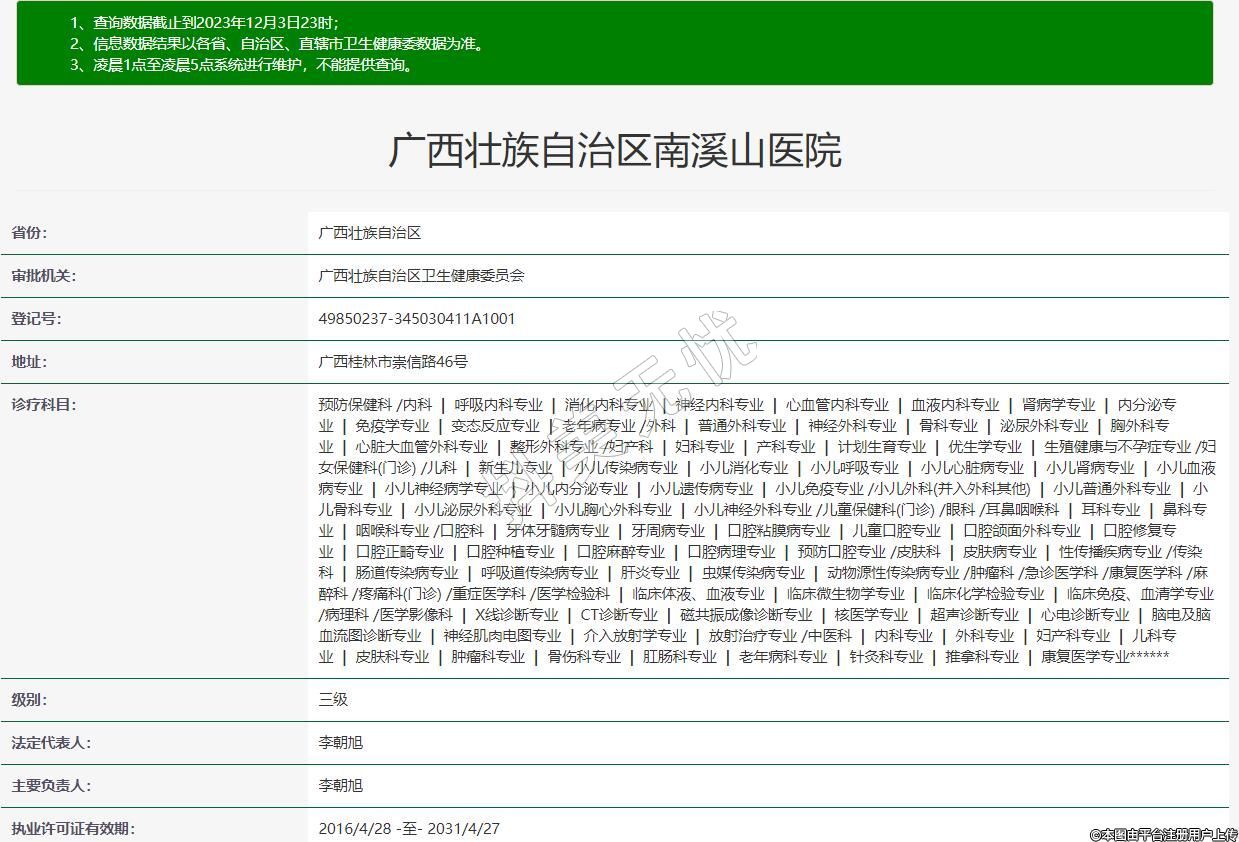Click the notice line about 凌晨1点至凌晨5点 maintenance
The height and width of the screenshot is (842, 1239).
click(241, 65)
